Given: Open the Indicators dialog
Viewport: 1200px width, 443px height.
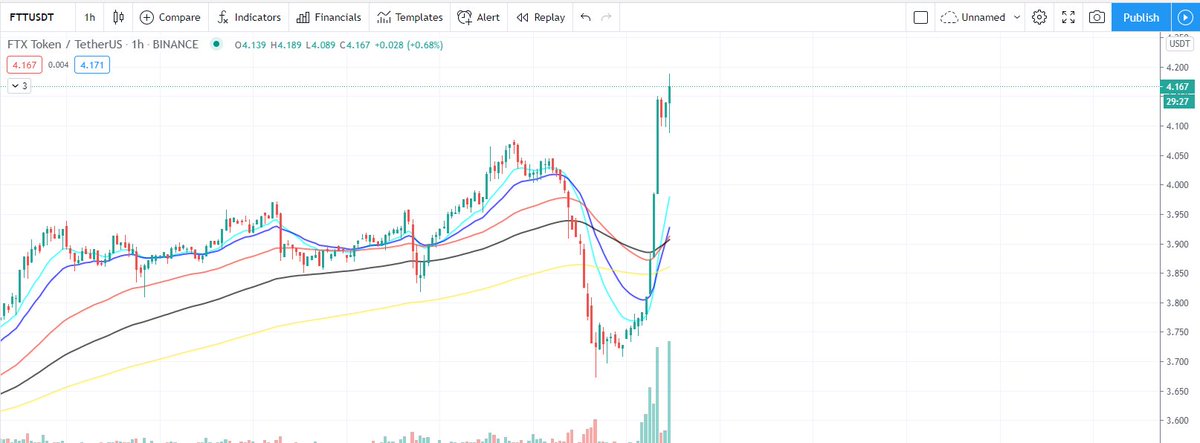Looking at the screenshot, I should 247,17.
